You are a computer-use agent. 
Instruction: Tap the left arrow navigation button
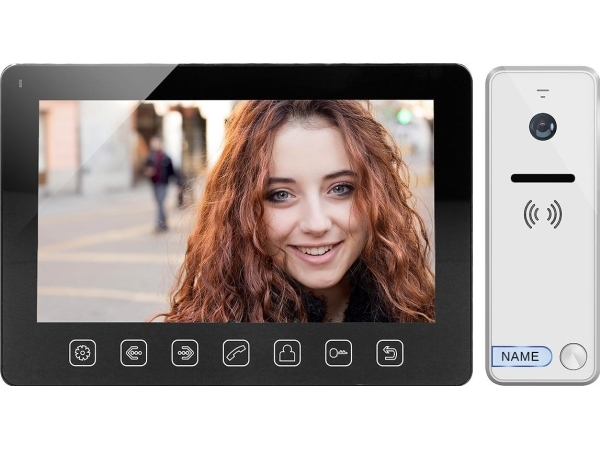coord(134,353)
